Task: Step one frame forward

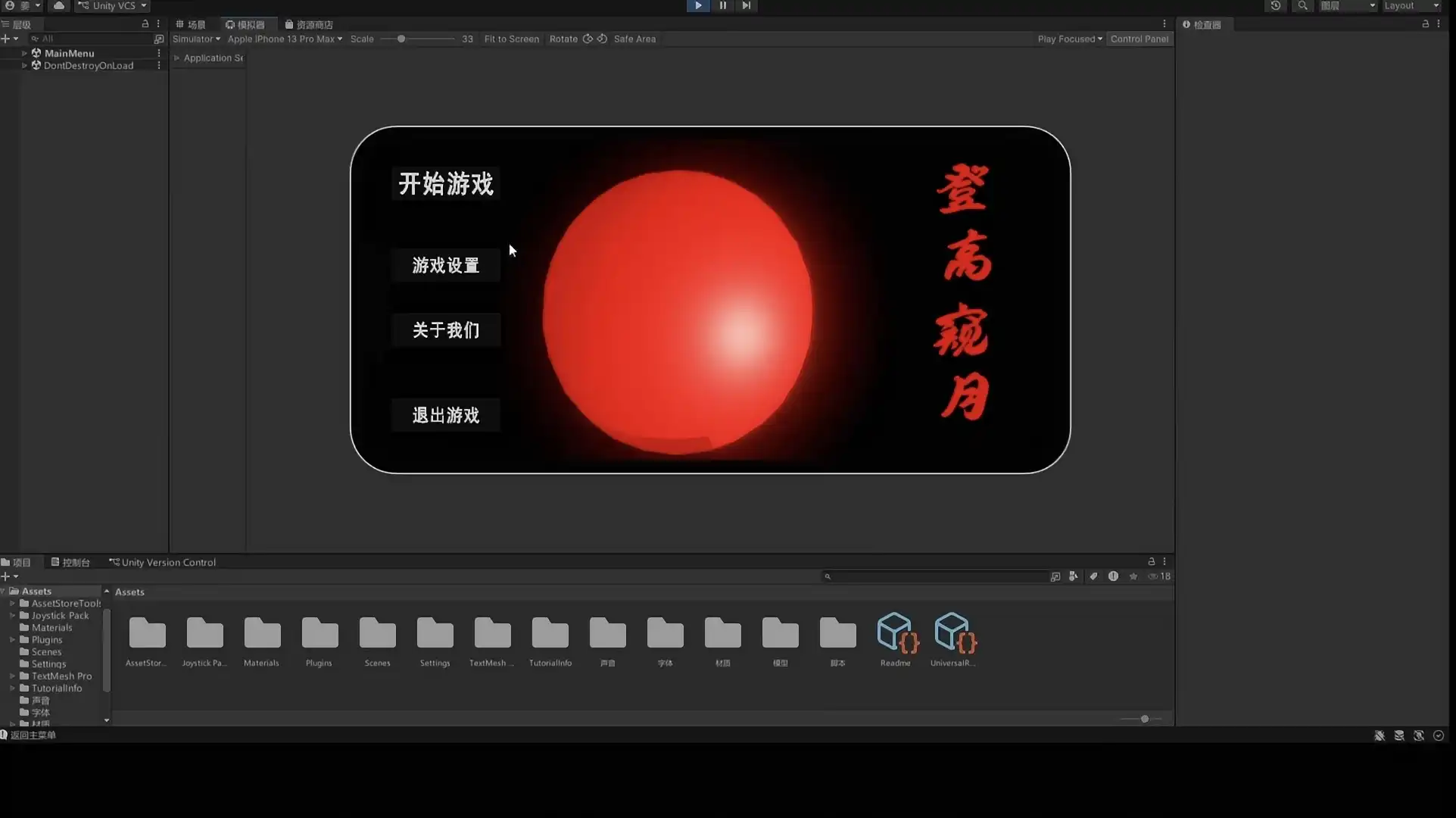Action: click(x=746, y=5)
